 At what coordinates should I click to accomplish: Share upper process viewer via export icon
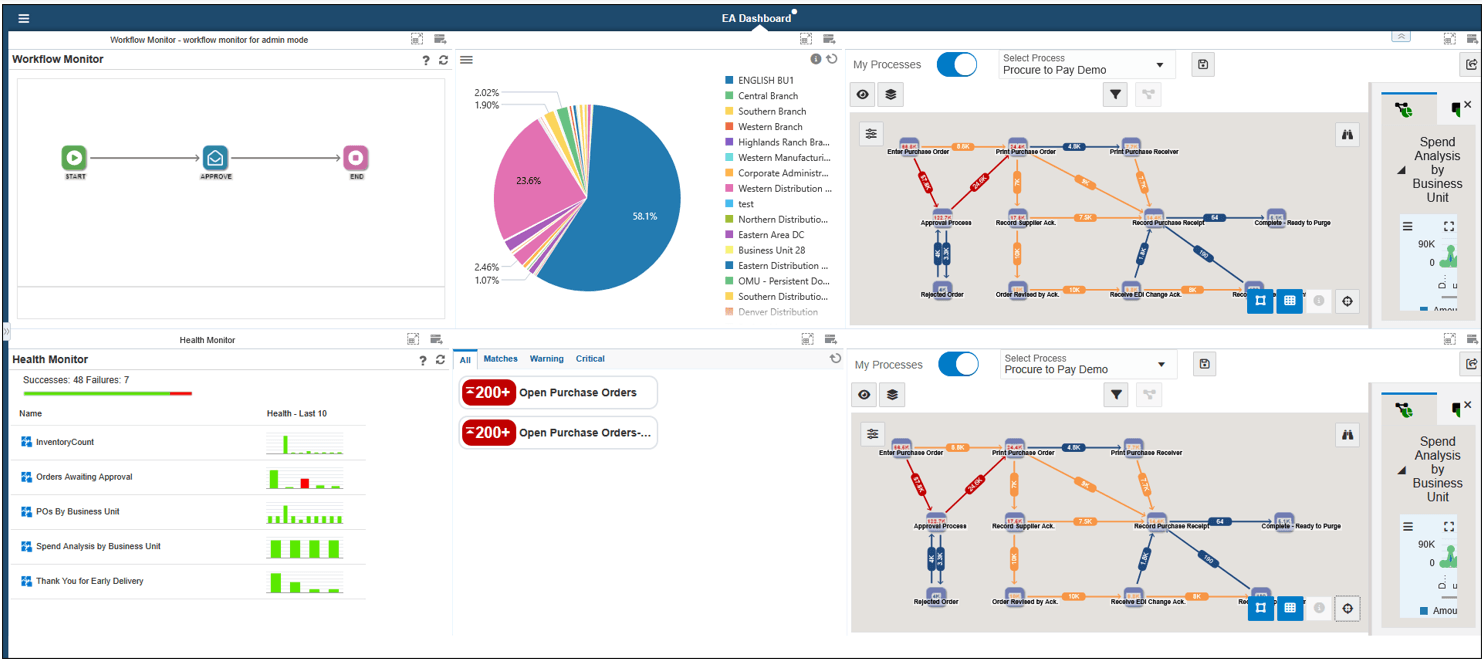coord(1470,65)
